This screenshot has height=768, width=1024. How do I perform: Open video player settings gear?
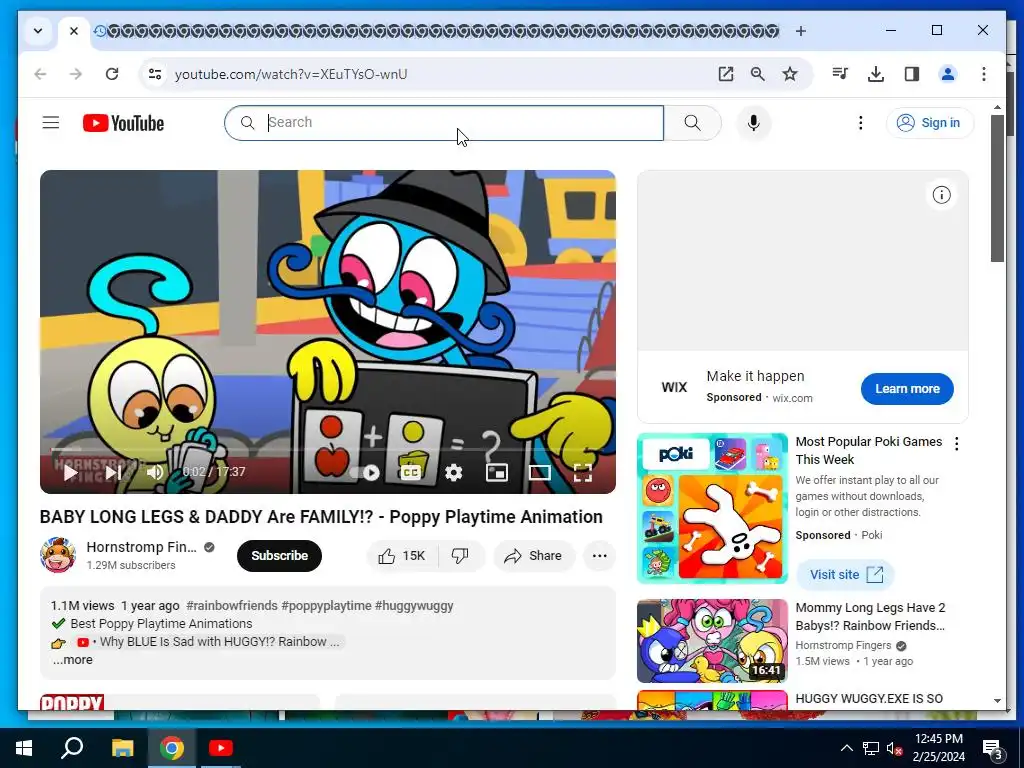(453, 472)
